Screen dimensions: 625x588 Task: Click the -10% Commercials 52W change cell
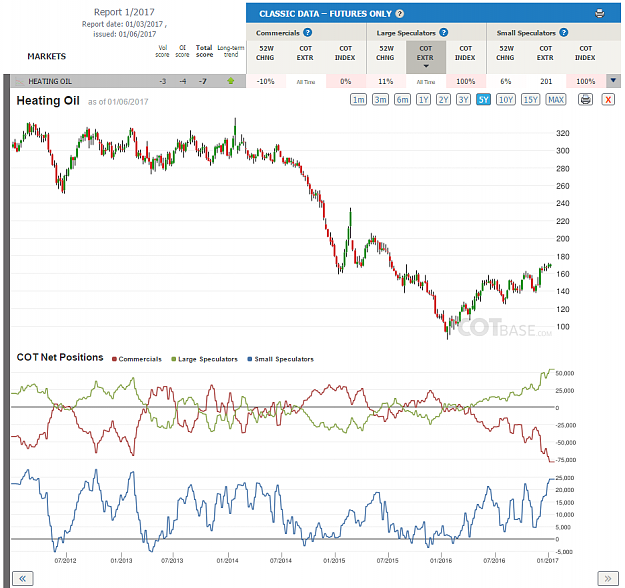tap(266, 81)
